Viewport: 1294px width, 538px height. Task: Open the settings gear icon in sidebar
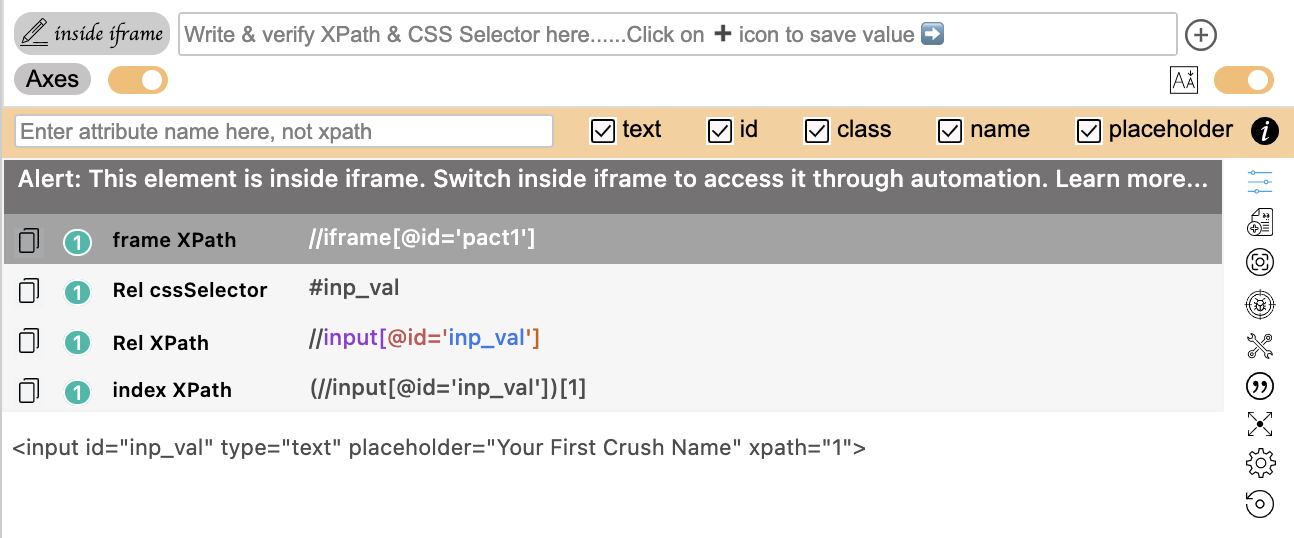click(1260, 463)
